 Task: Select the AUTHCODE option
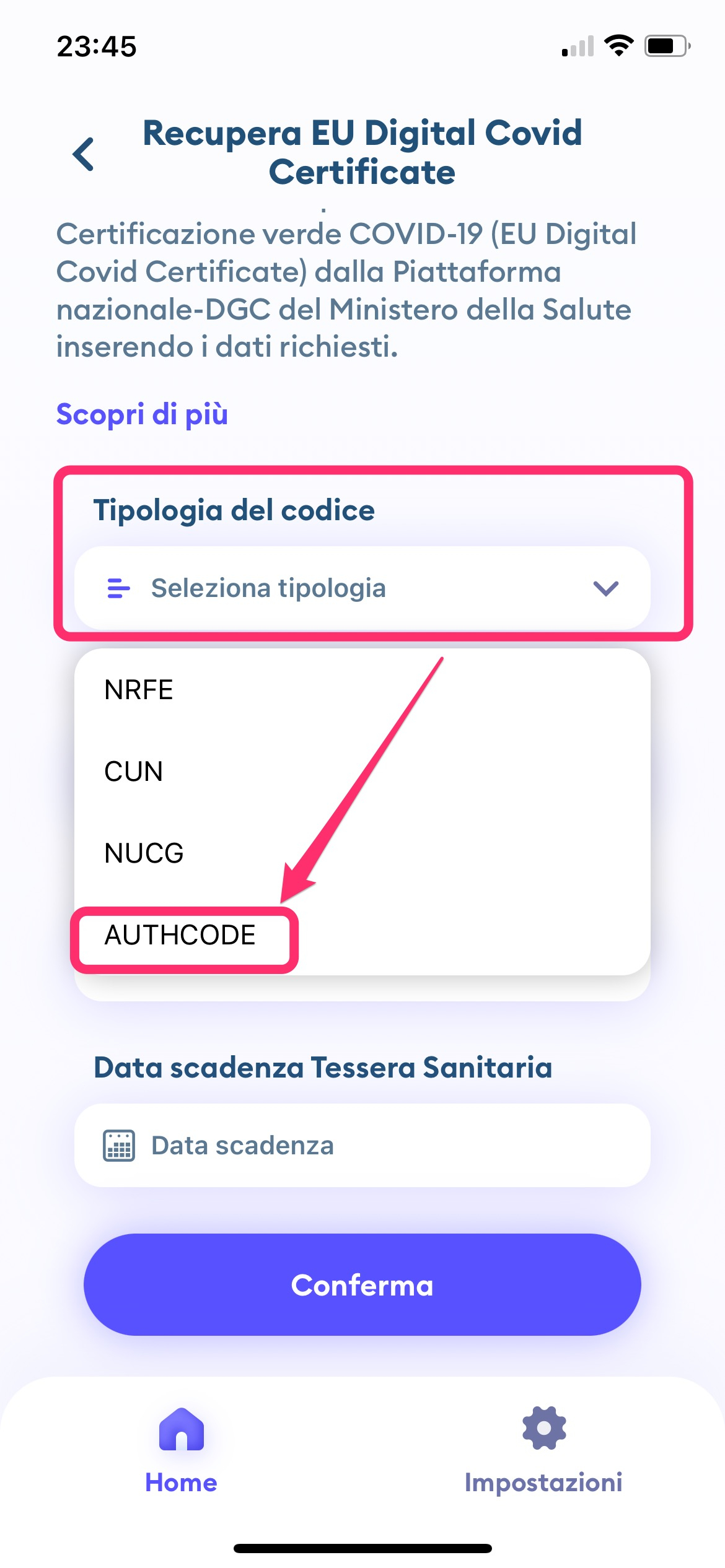pyautogui.click(x=180, y=935)
